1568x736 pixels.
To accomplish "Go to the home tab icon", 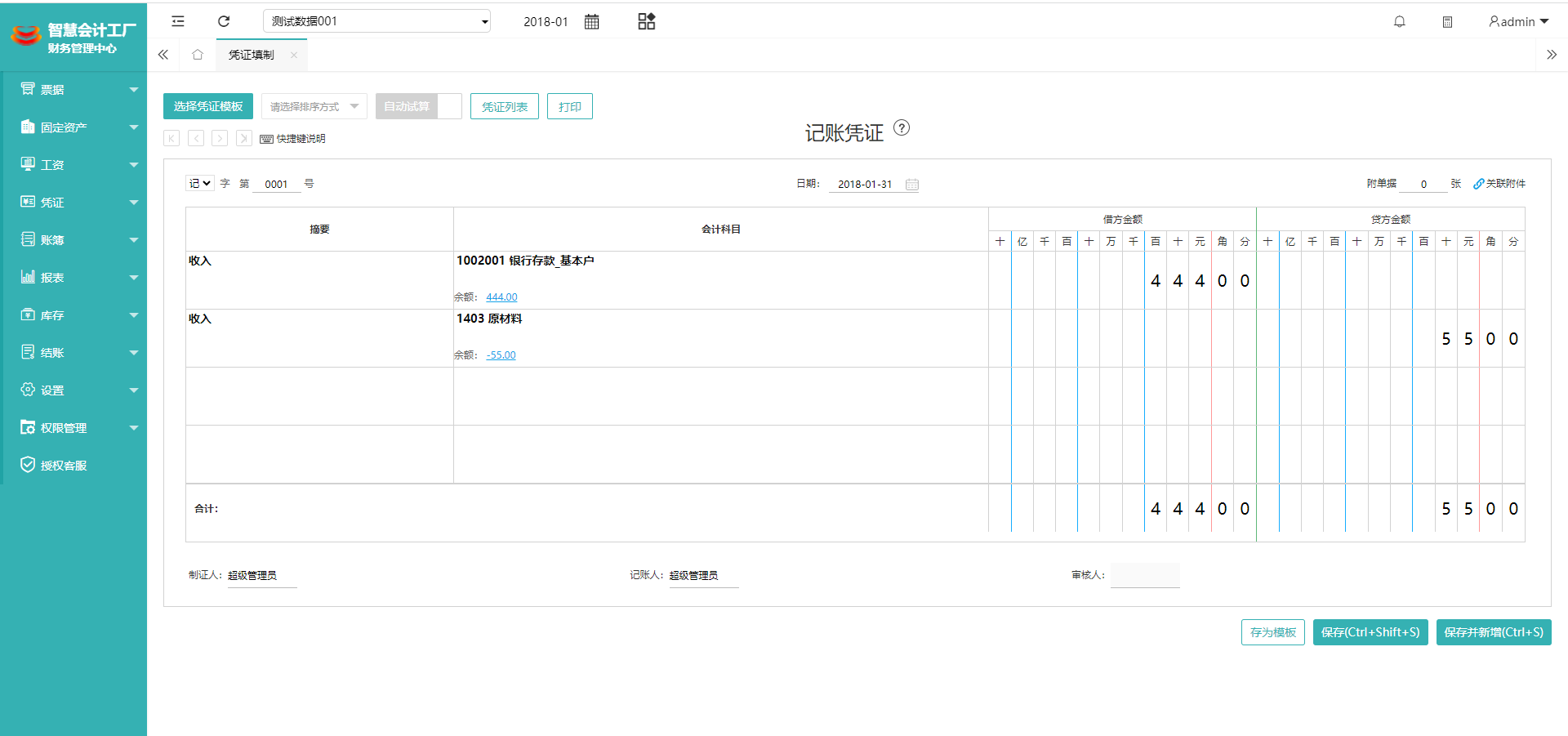I will click(197, 55).
